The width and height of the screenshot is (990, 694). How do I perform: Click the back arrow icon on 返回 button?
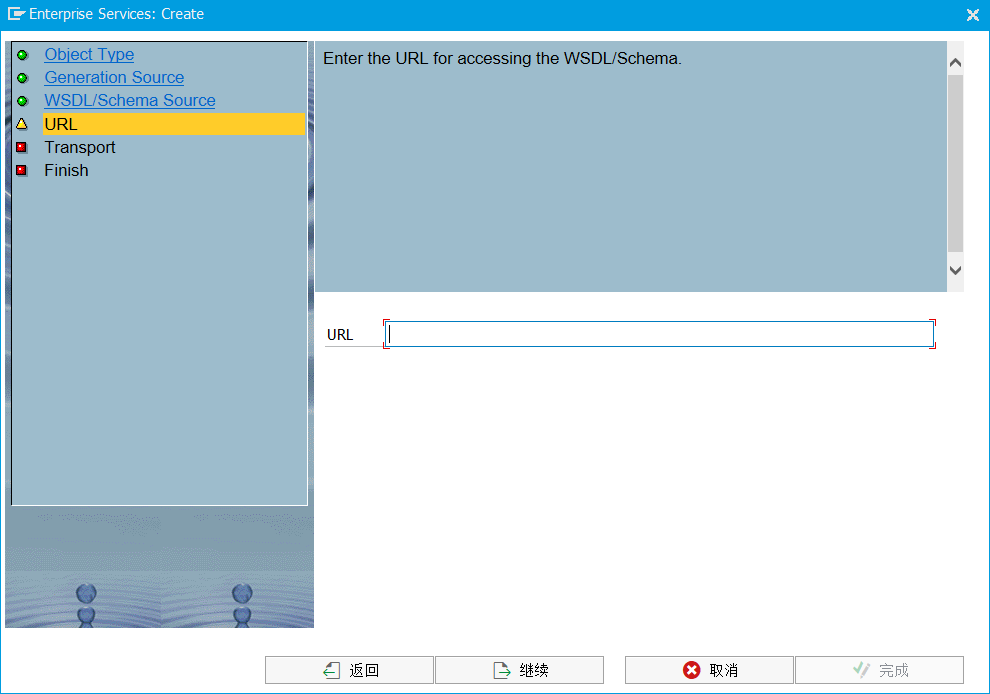point(331,670)
